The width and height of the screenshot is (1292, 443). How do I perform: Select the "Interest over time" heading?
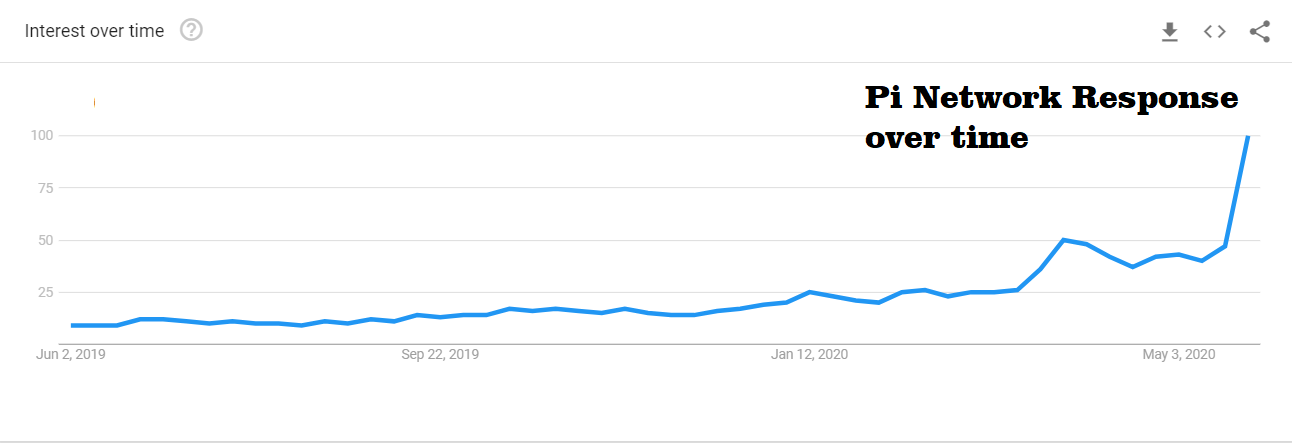(x=94, y=31)
